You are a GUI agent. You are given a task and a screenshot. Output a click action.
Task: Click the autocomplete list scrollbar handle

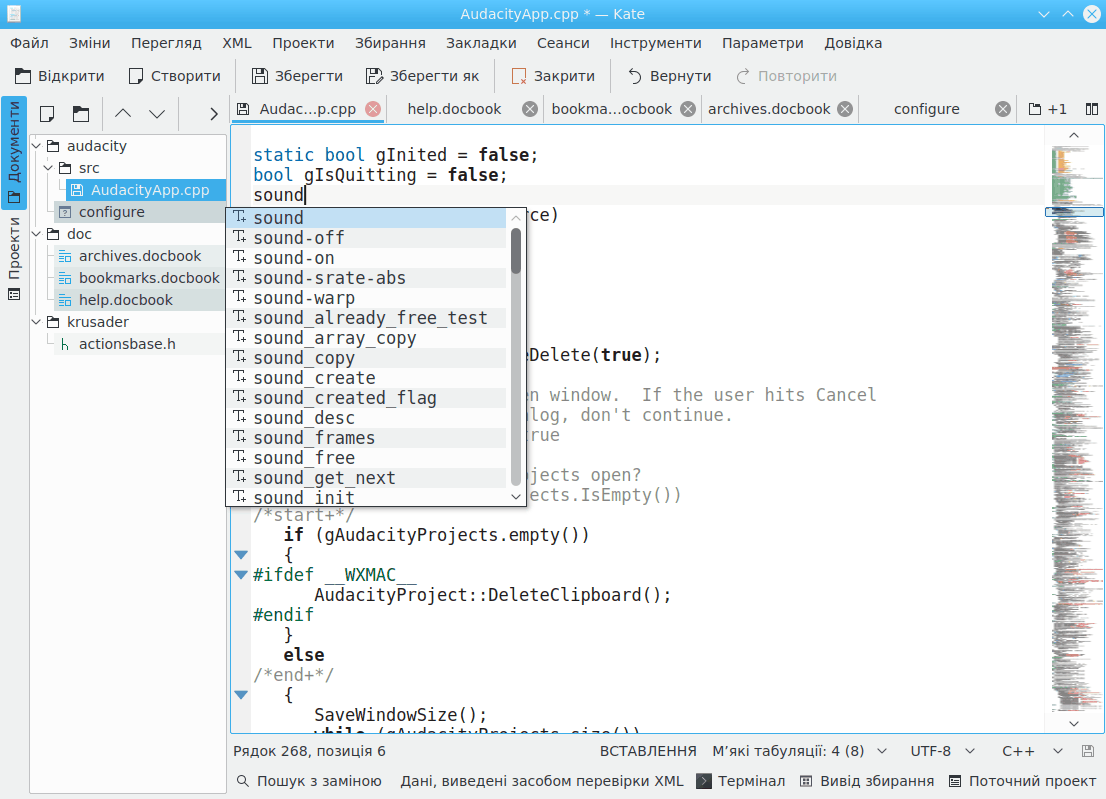click(516, 250)
